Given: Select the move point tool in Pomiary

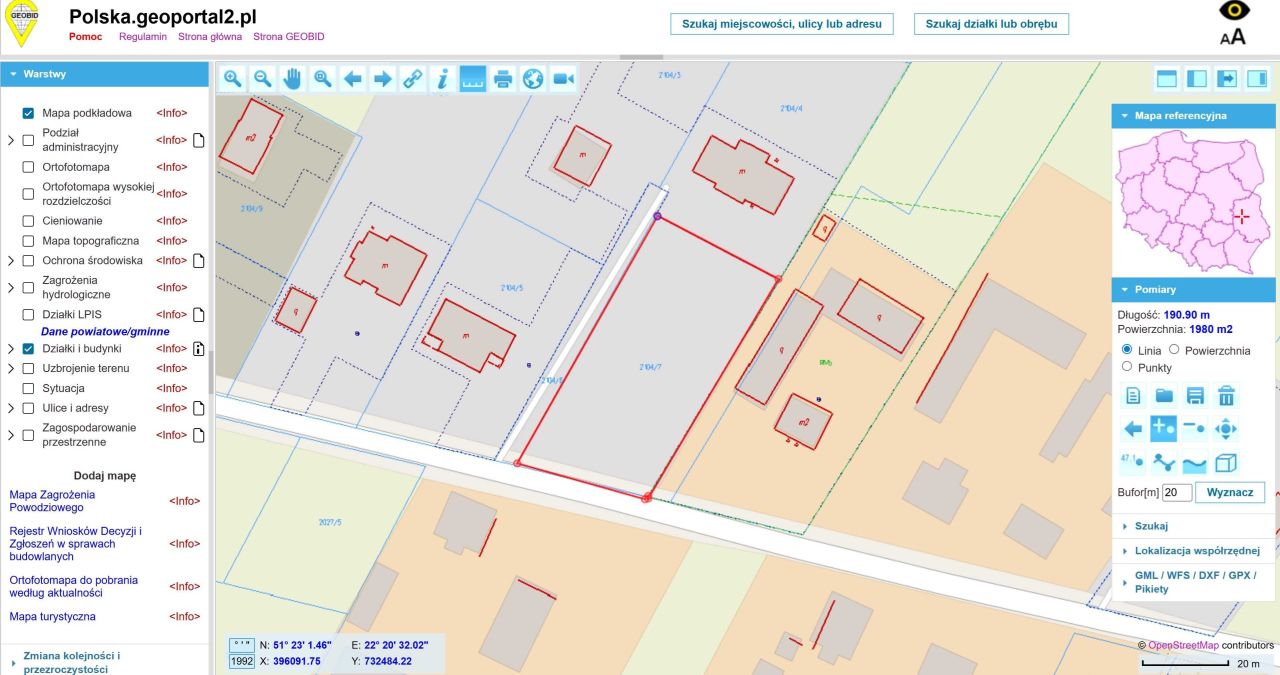Looking at the screenshot, I should 1226,429.
